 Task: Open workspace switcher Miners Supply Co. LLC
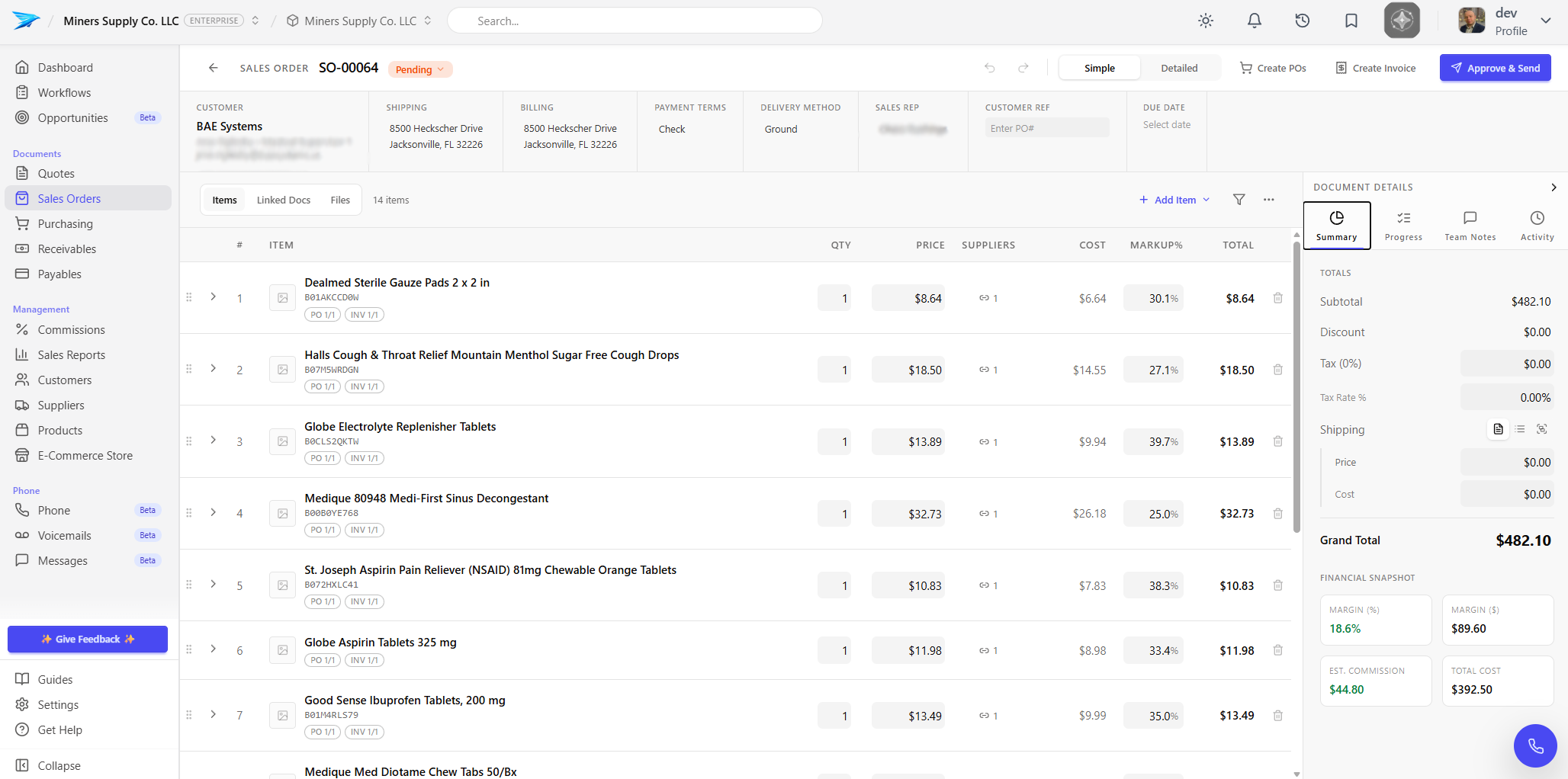(358, 21)
